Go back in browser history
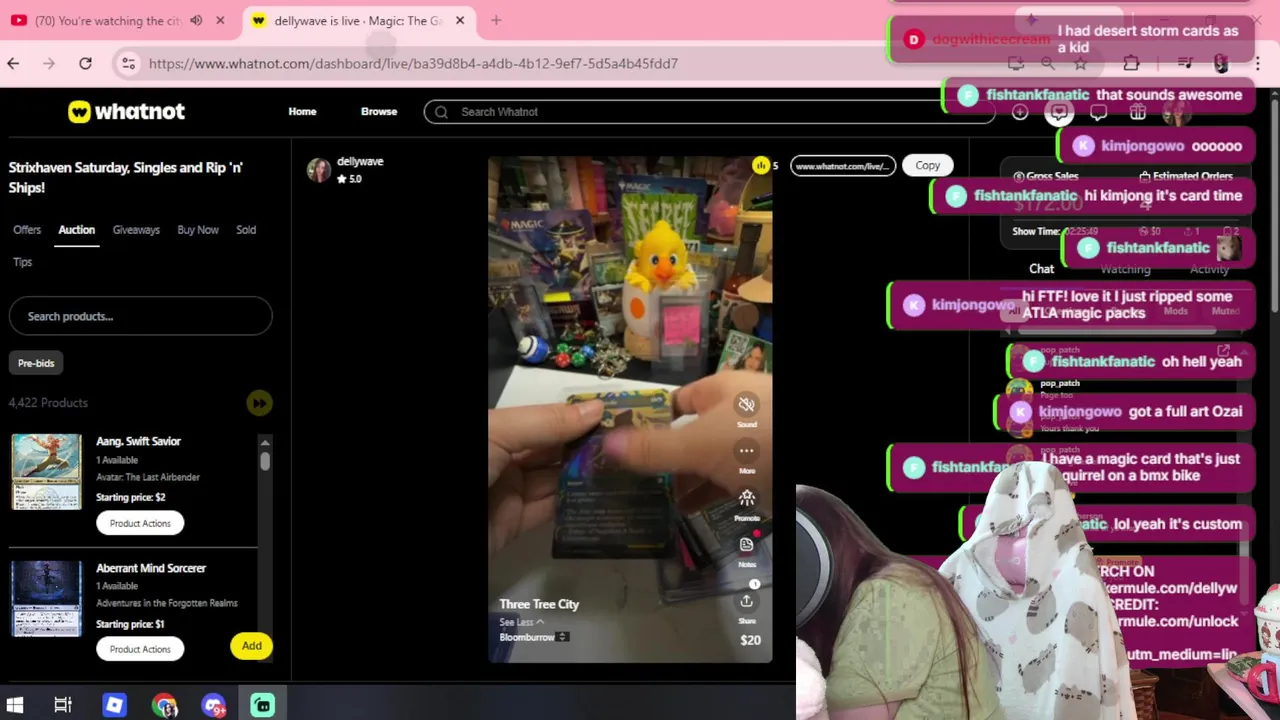Image resolution: width=1280 pixels, height=720 pixels. (x=13, y=63)
